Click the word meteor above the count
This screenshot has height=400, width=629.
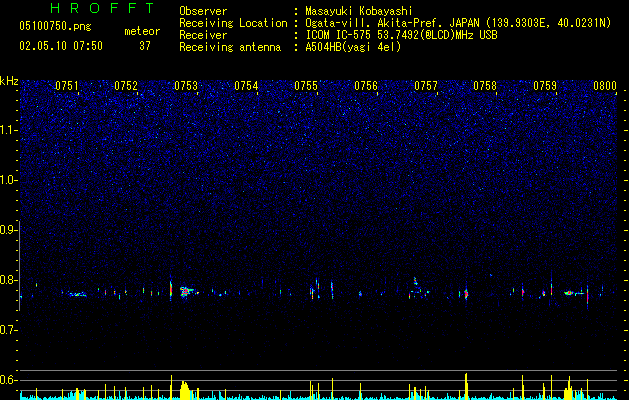(x=142, y=31)
